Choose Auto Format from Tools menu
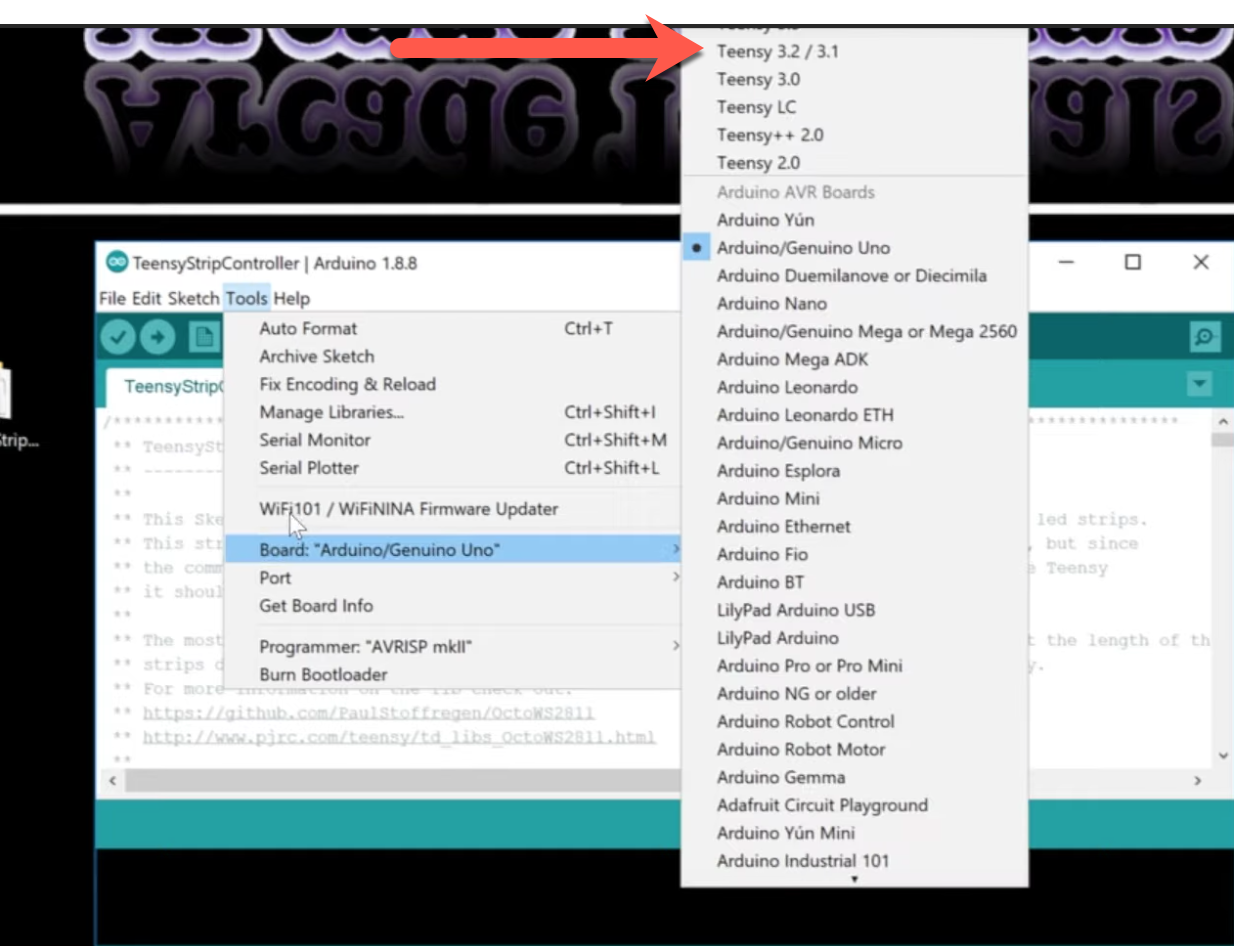The image size is (1234, 946). pyautogui.click(x=452, y=328)
